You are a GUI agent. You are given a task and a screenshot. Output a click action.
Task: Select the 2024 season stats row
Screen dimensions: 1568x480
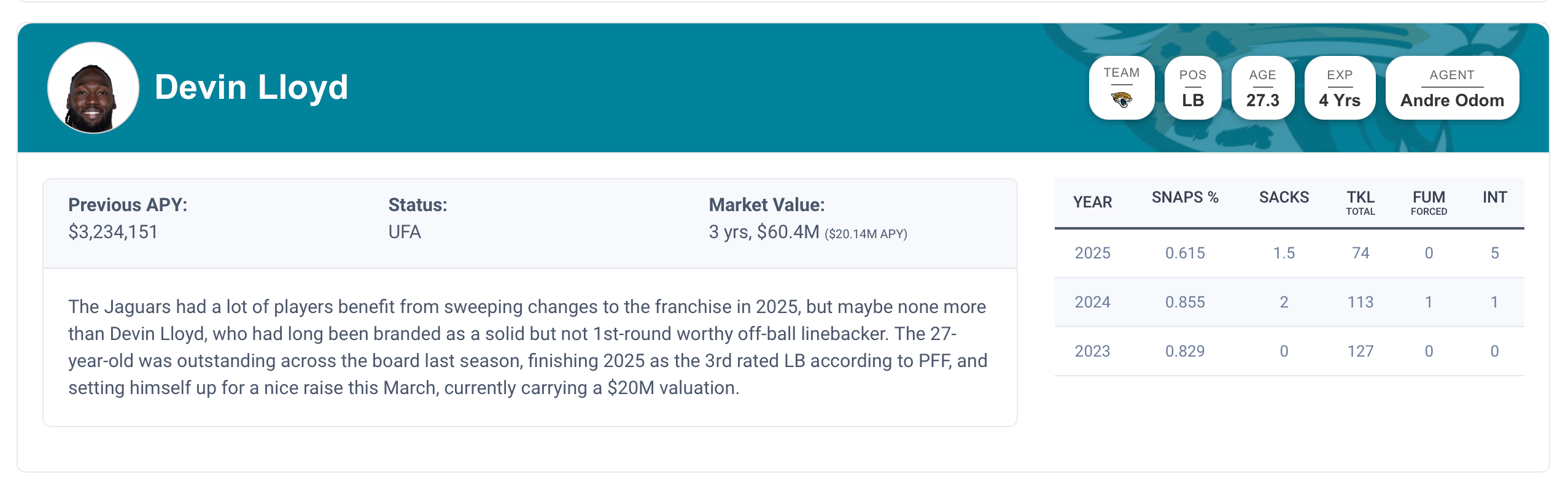[x=1289, y=302]
